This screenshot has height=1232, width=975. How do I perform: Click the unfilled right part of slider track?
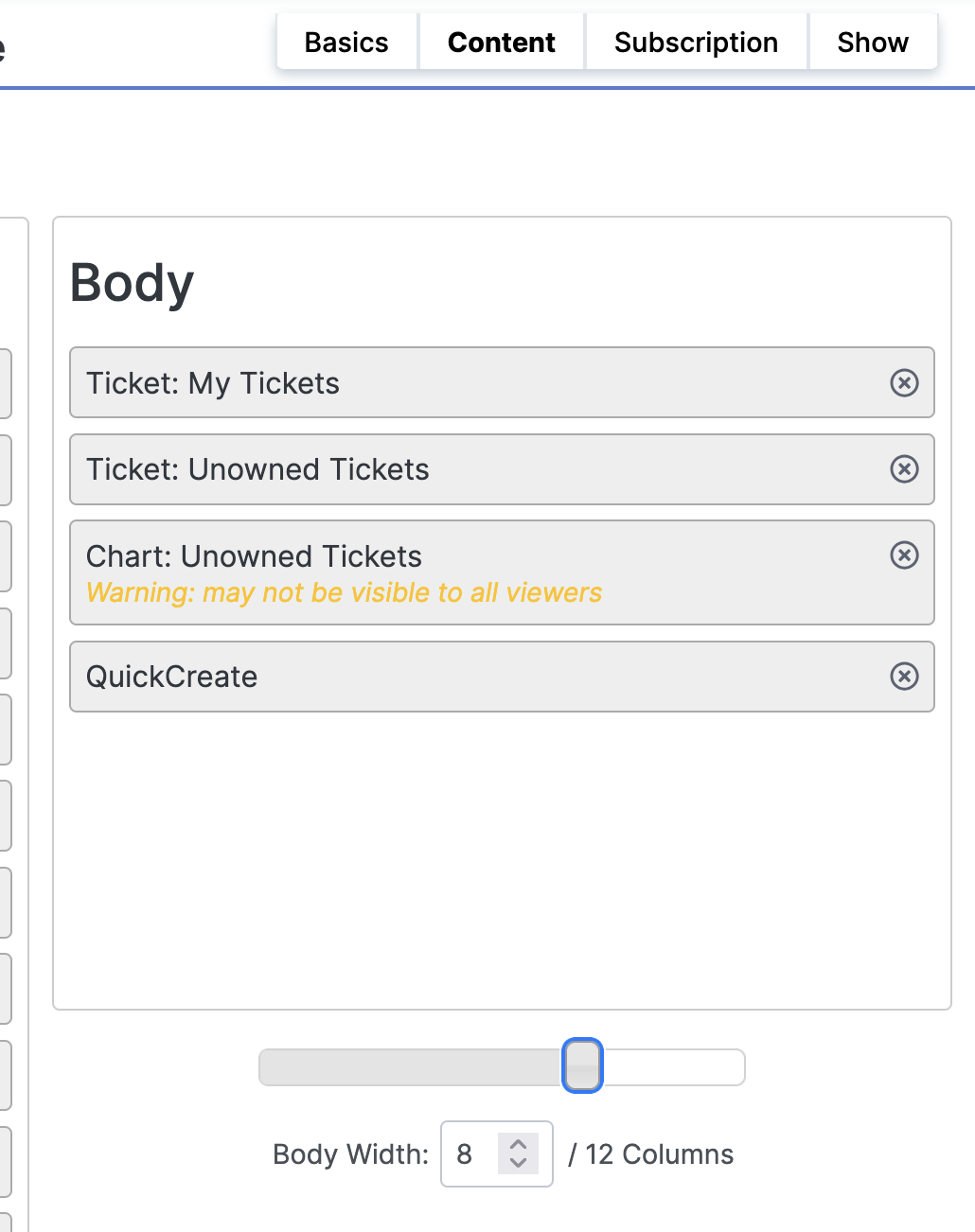pos(673,1067)
